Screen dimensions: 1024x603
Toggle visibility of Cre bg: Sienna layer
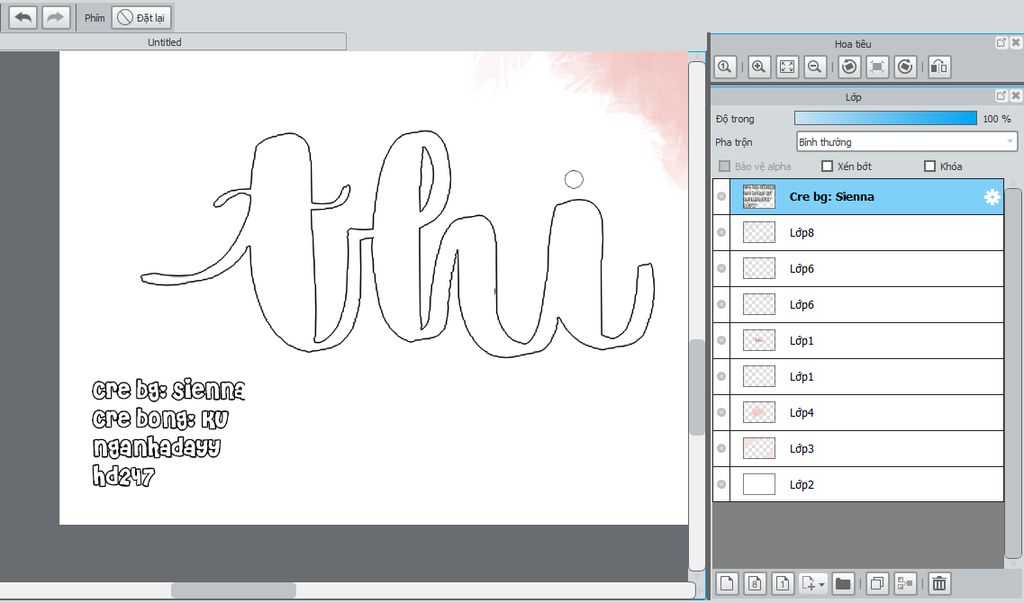[x=722, y=197]
